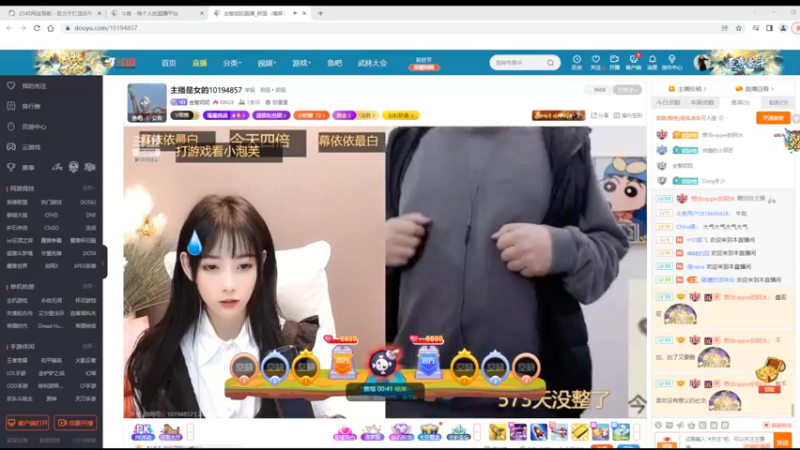Click the diamond fan badge activity icon
Viewport: 800px width, 450px height.
coord(401,432)
